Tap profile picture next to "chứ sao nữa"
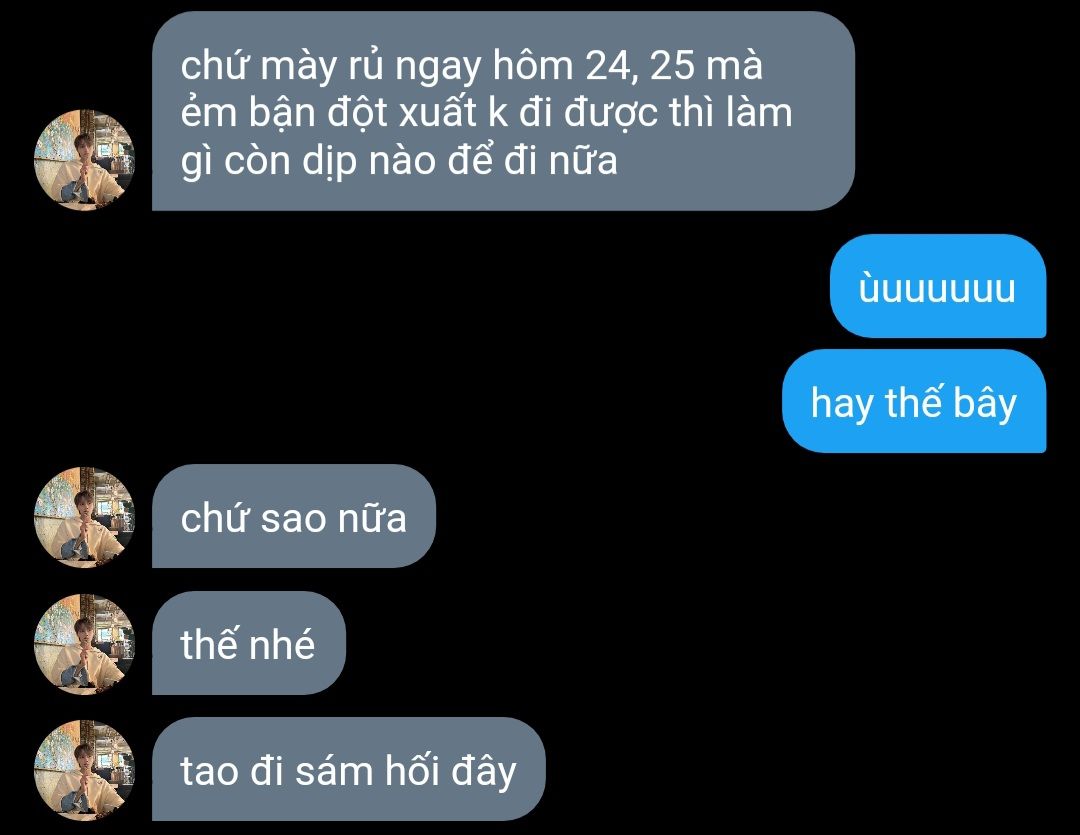The height and width of the screenshot is (835, 1080). click(85, 517)
